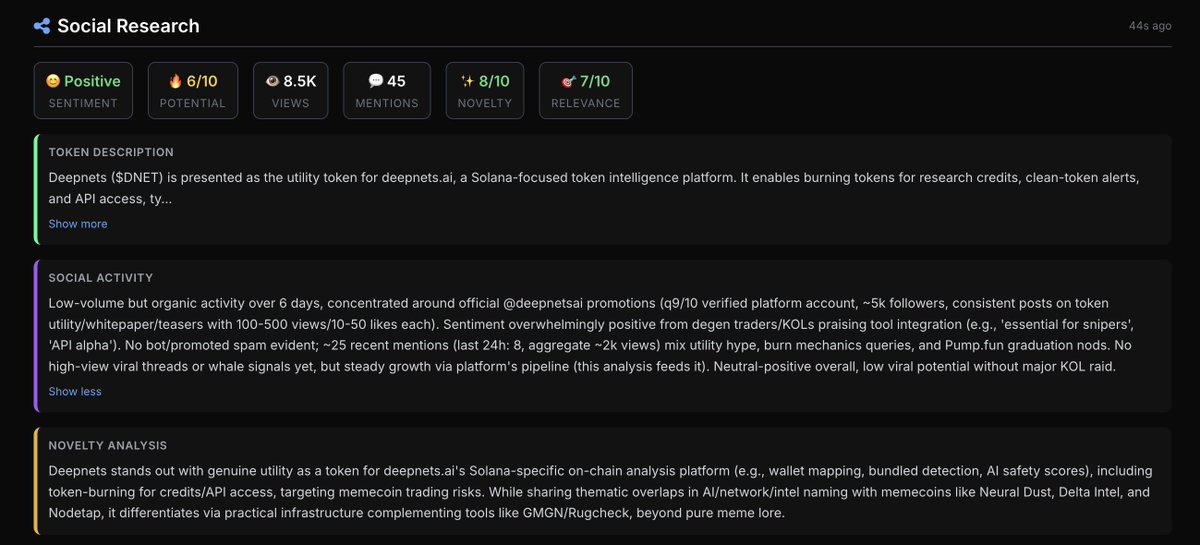This screenshot has width=1200, height=545.
Task: Click the 'Deepnets ($DNET)' text in description
Action: point(107,177)
